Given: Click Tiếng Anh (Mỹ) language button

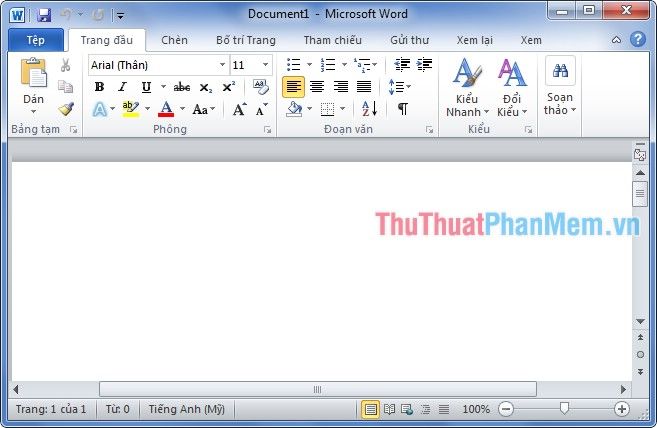Looking at the screenshot, I should (187, 409).
